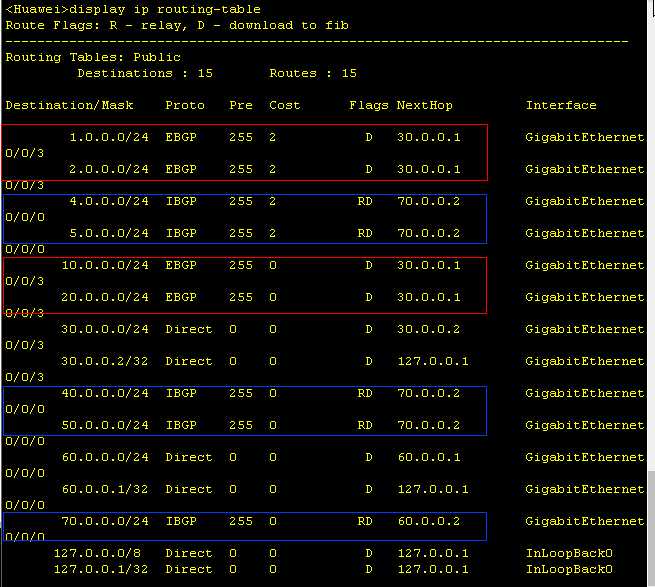This screenshot has width=655, height=587.
Task: Click InLoopBack0 in the 127.0.0.1/32 row
Action: (x=569, y=569)
